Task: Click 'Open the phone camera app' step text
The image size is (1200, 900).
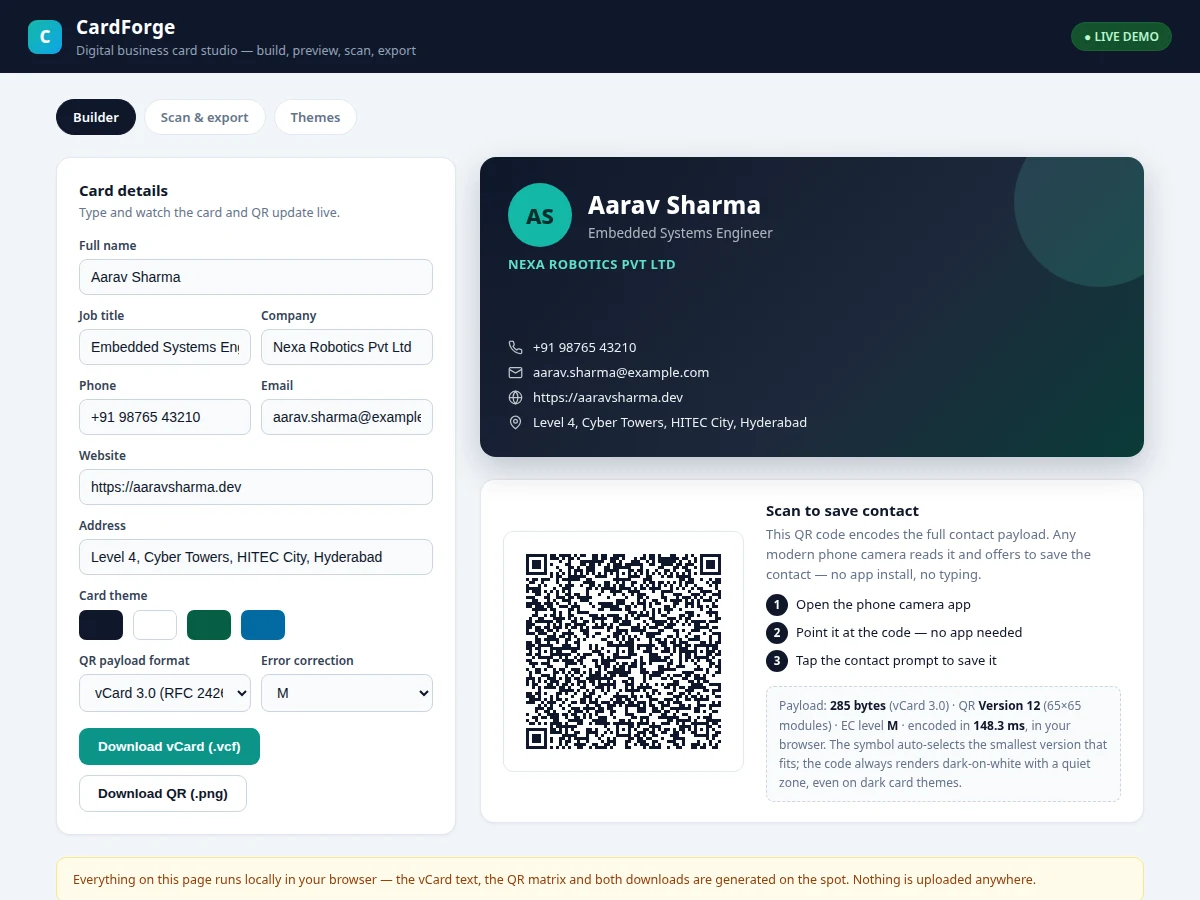Action: point(883,605)
